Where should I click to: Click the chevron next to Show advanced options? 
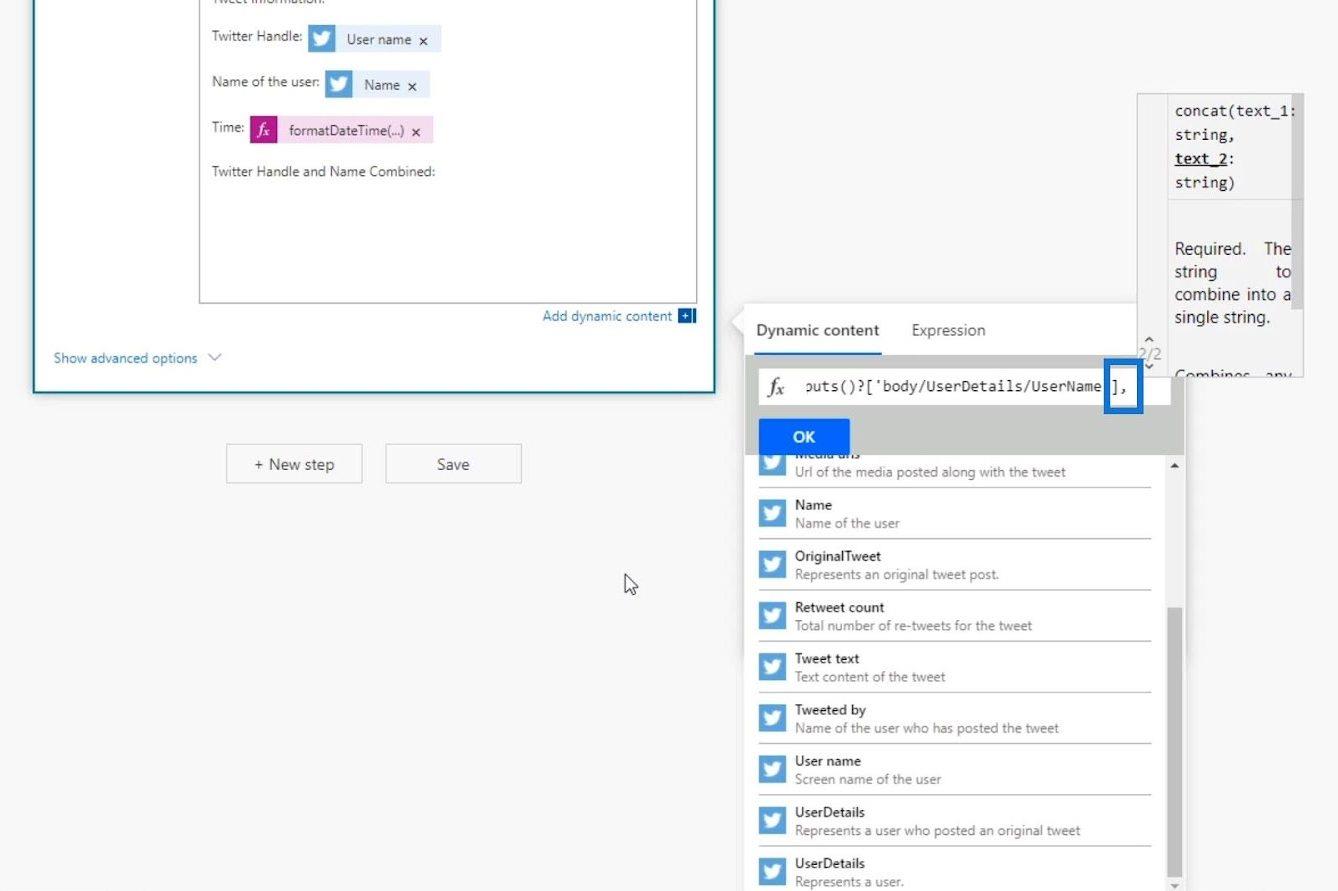pos(214,357)
